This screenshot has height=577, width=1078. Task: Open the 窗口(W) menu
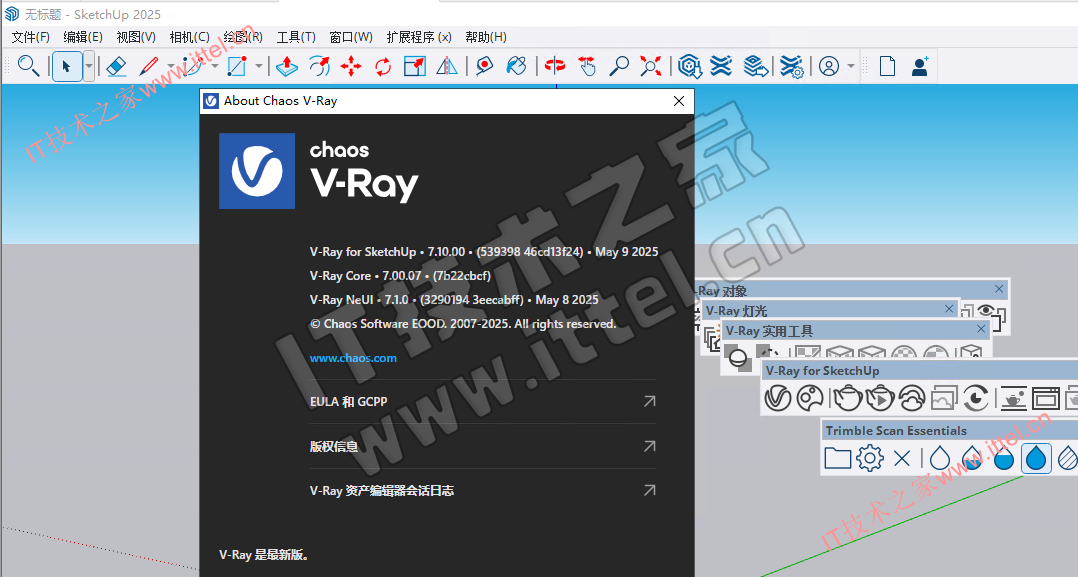click(x=351, y=37)
